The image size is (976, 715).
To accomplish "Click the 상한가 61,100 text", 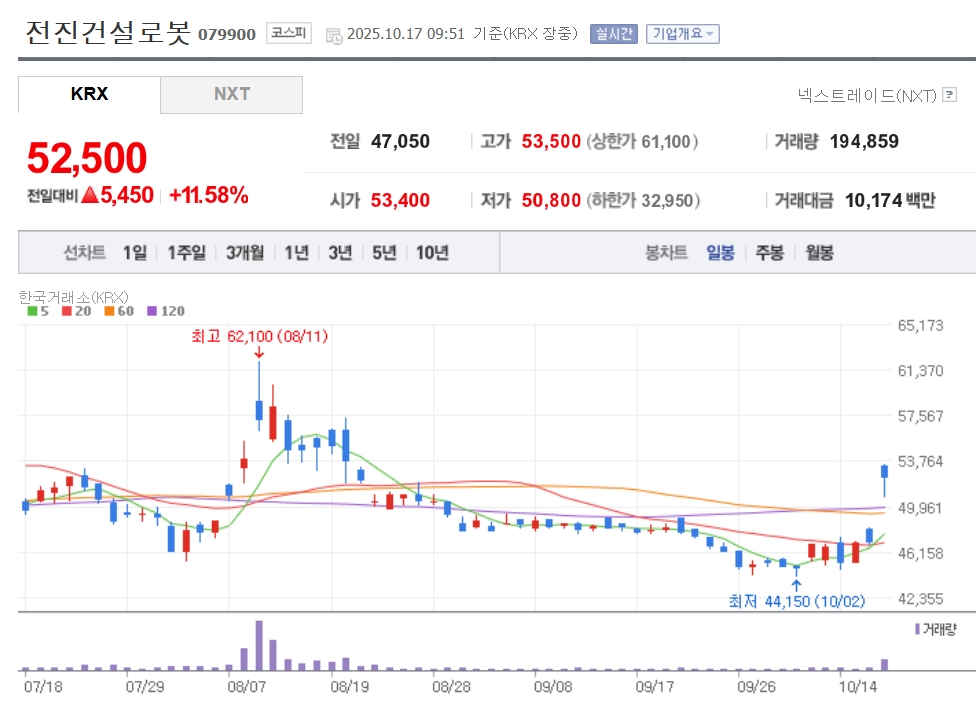I will click(x=642, y=141).
